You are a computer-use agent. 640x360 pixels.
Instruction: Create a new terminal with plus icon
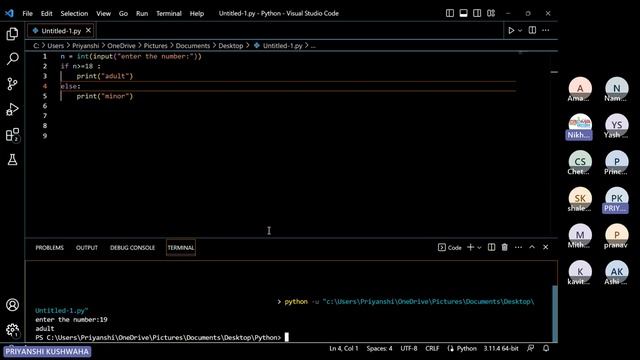[471, 247]
